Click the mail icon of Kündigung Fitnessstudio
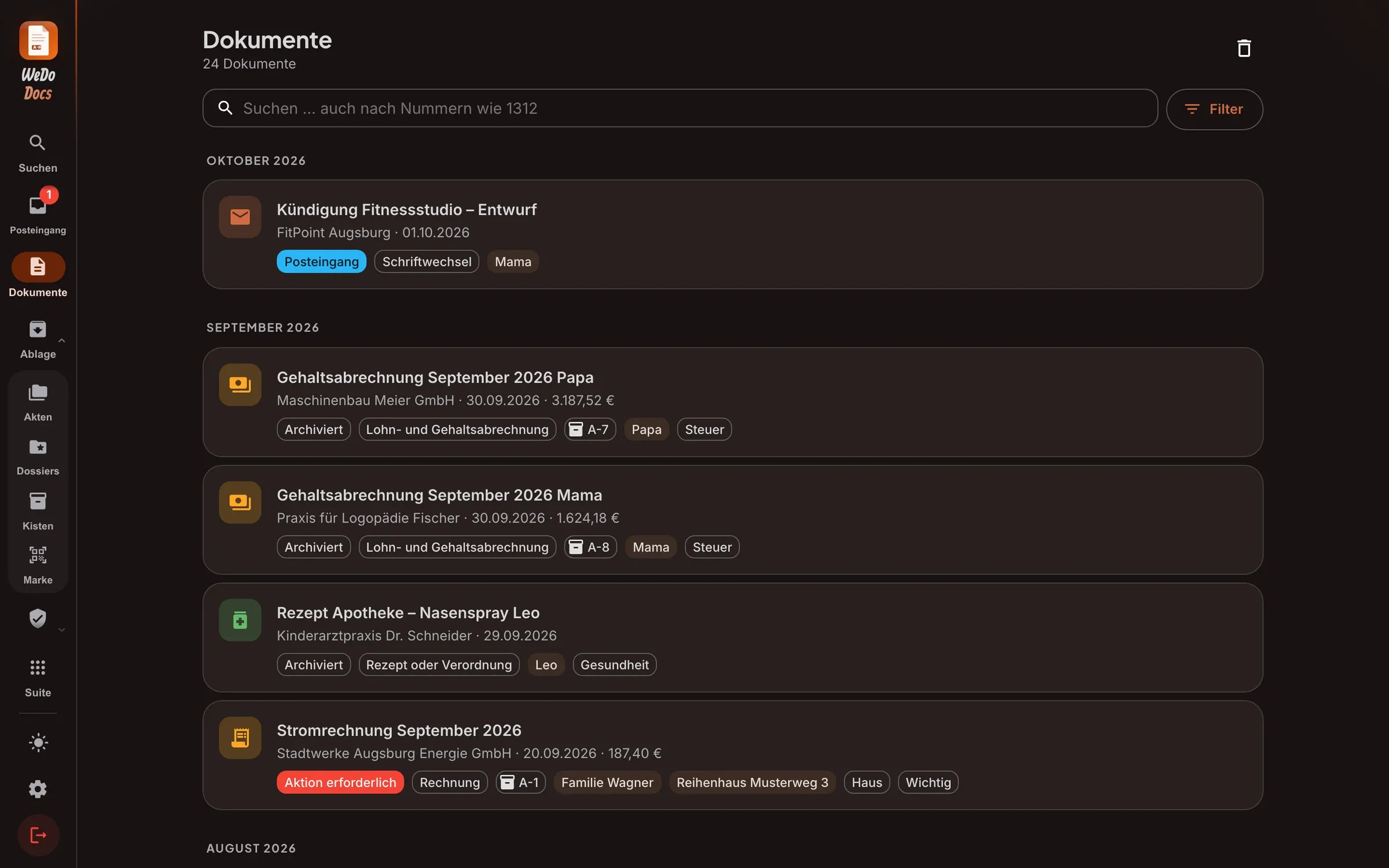This screenshot has height=868, width=1389. 240,217
